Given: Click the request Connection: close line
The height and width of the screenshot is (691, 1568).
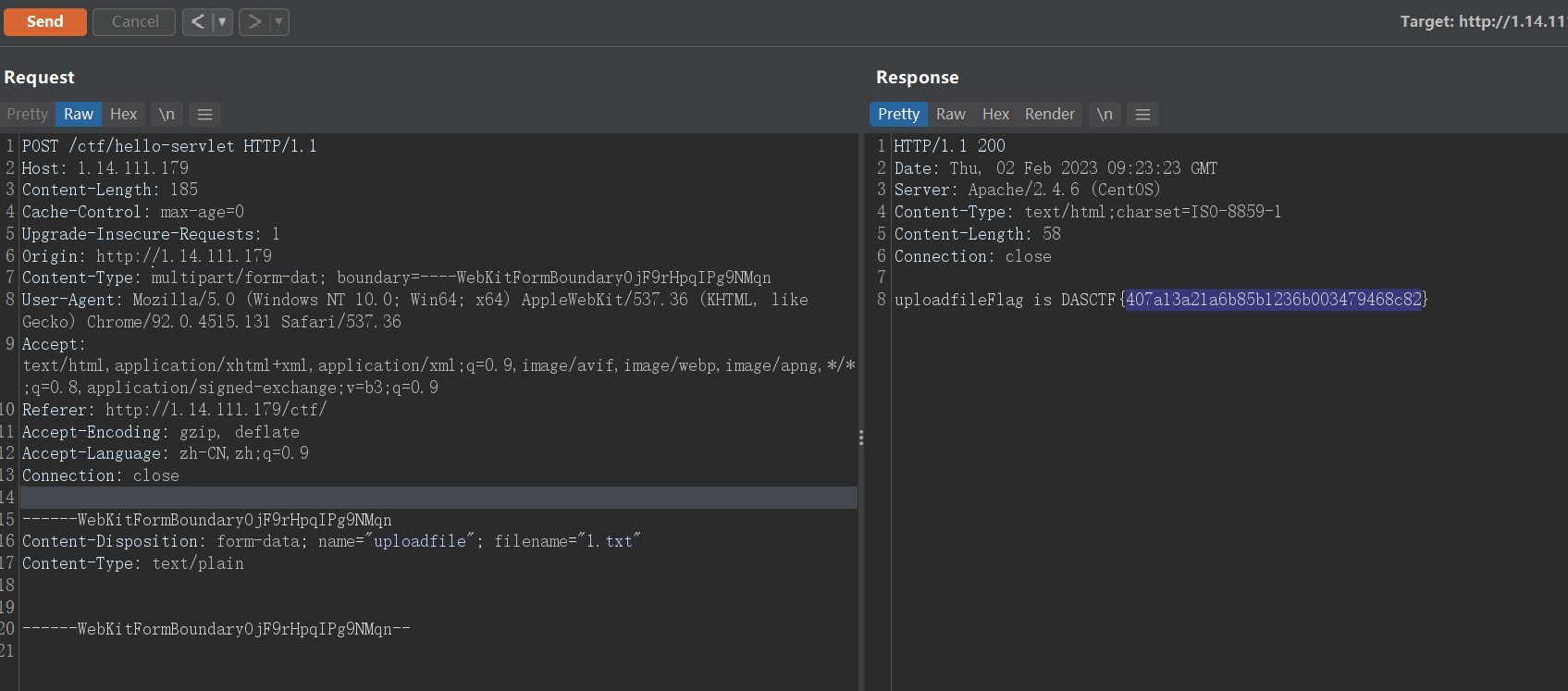Looking at the screenshot, I should tap(101, 475).
